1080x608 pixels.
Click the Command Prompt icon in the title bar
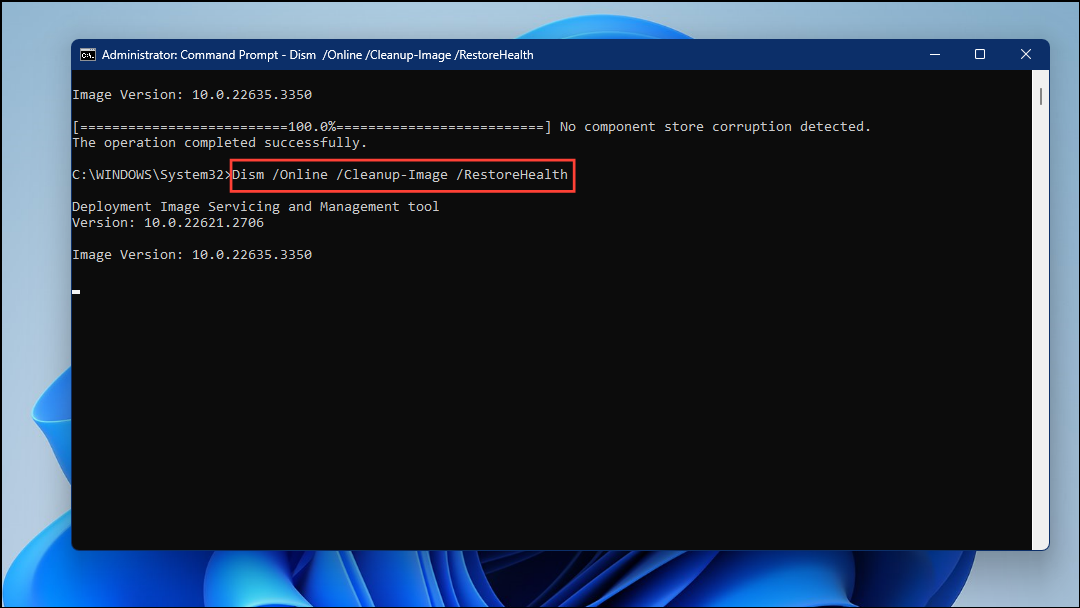pos(88,54)
